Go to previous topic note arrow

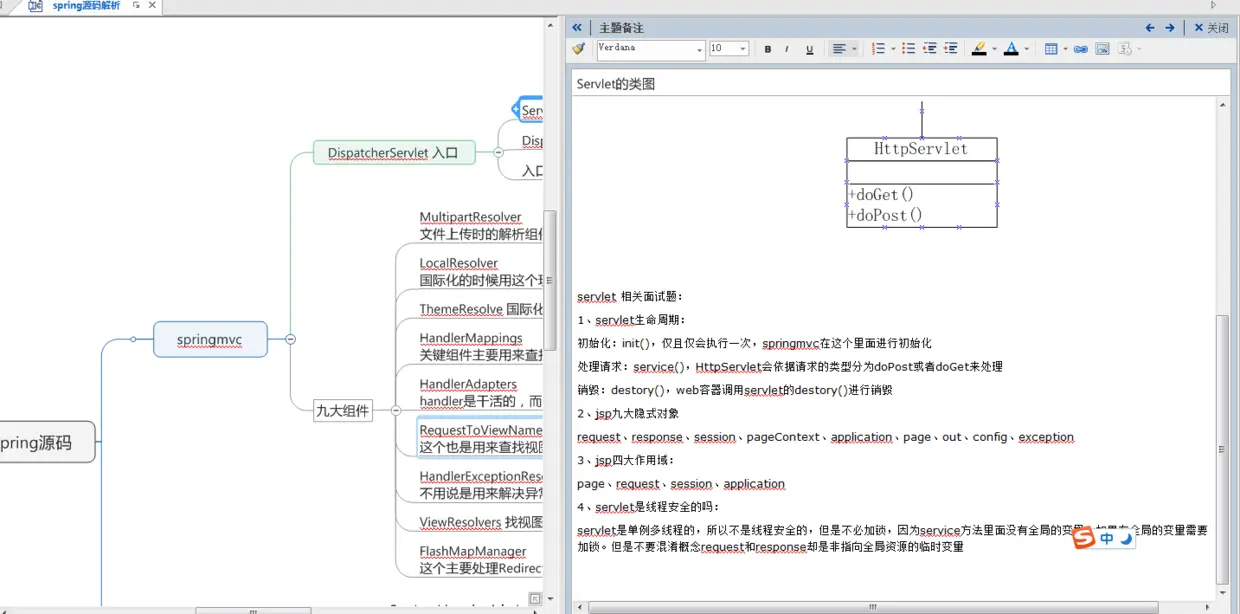coord(1150,28)
